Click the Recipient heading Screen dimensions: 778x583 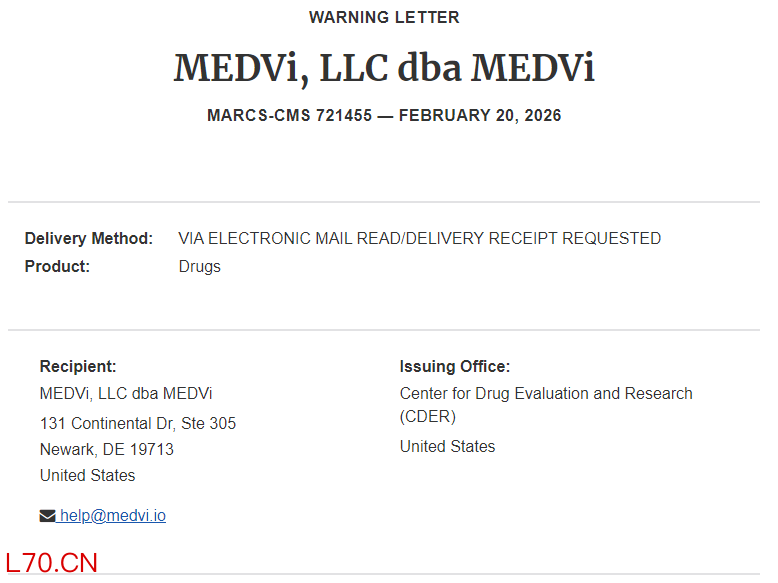tap(78, 366)
